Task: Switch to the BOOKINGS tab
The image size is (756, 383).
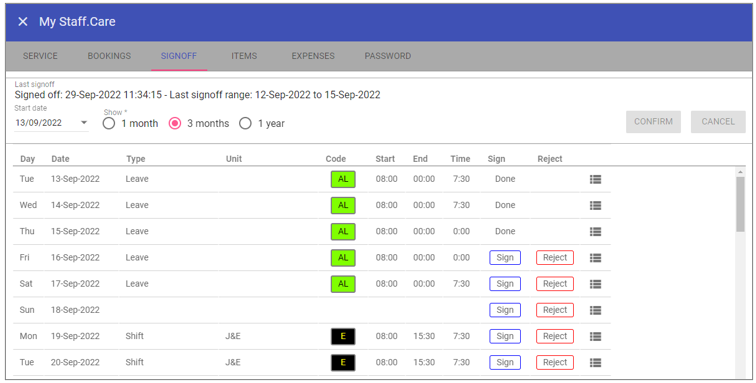Action: tap(109, 56)
